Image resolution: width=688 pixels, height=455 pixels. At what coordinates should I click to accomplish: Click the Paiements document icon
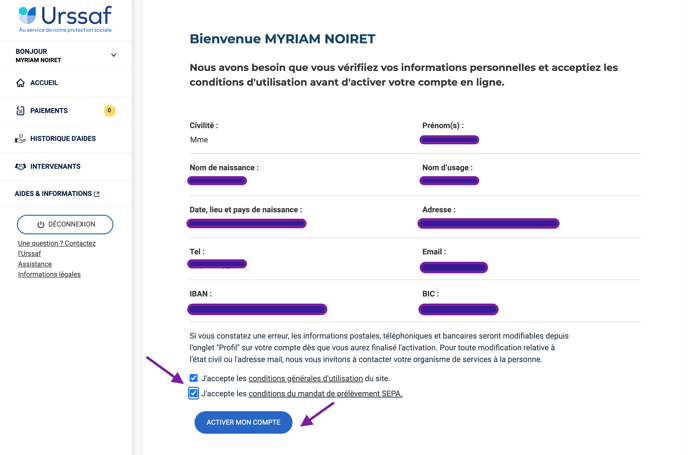[20, 111]
